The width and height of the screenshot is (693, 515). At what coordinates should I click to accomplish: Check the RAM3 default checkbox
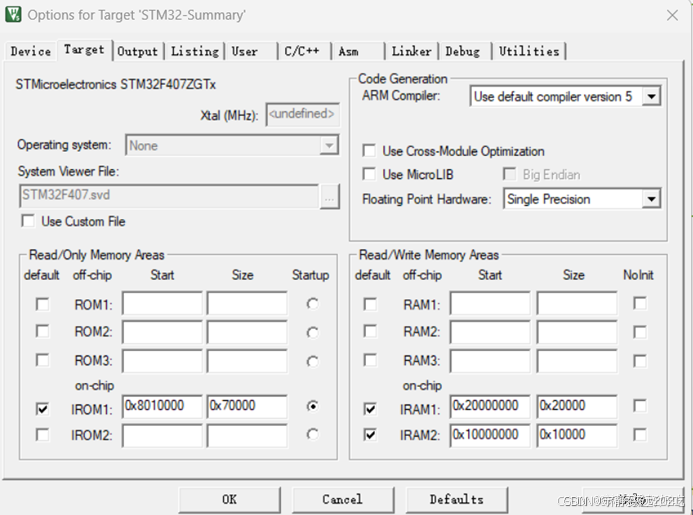point(370,360)
